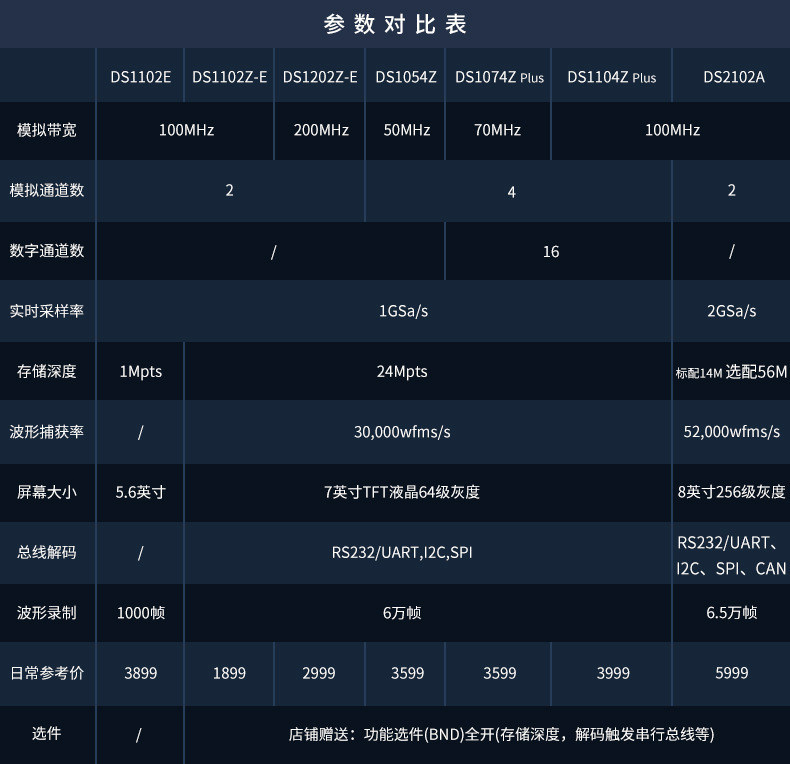Click the 3999 price cell
Viewport: 790px width, 764px height.
[613, 673]
